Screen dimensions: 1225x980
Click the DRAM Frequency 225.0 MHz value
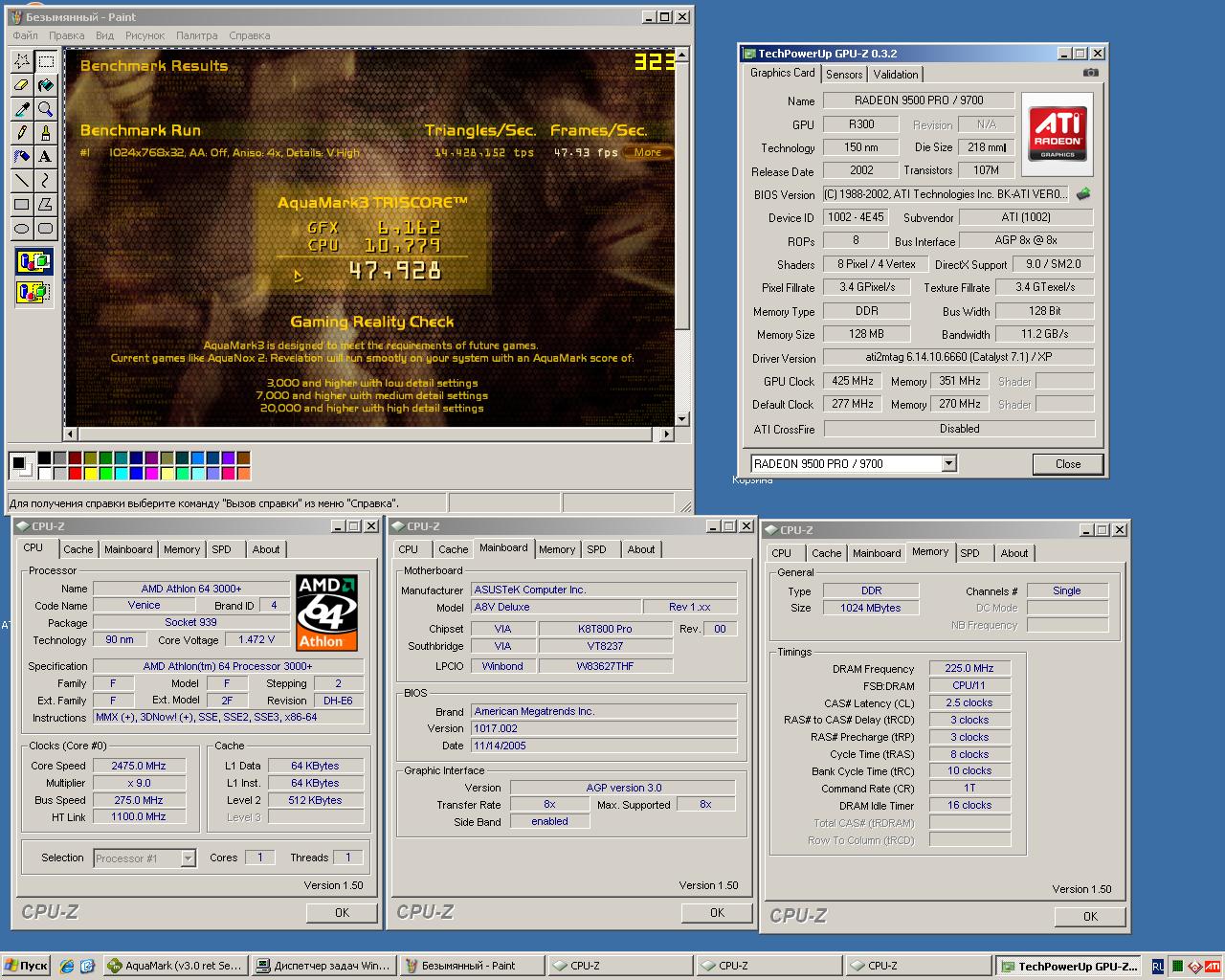969,668
